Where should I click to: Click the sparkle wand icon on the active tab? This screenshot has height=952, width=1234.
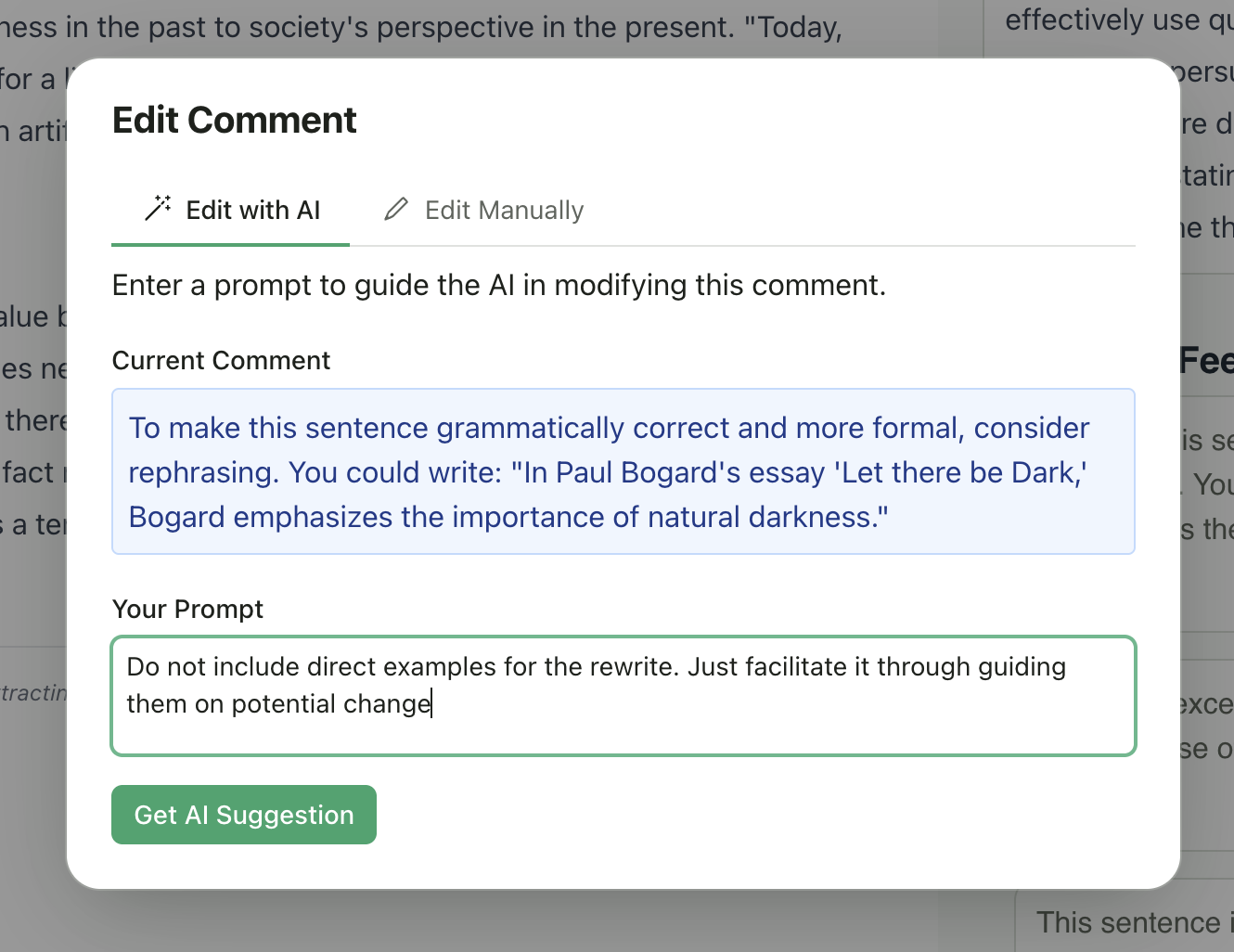(156, 209)
